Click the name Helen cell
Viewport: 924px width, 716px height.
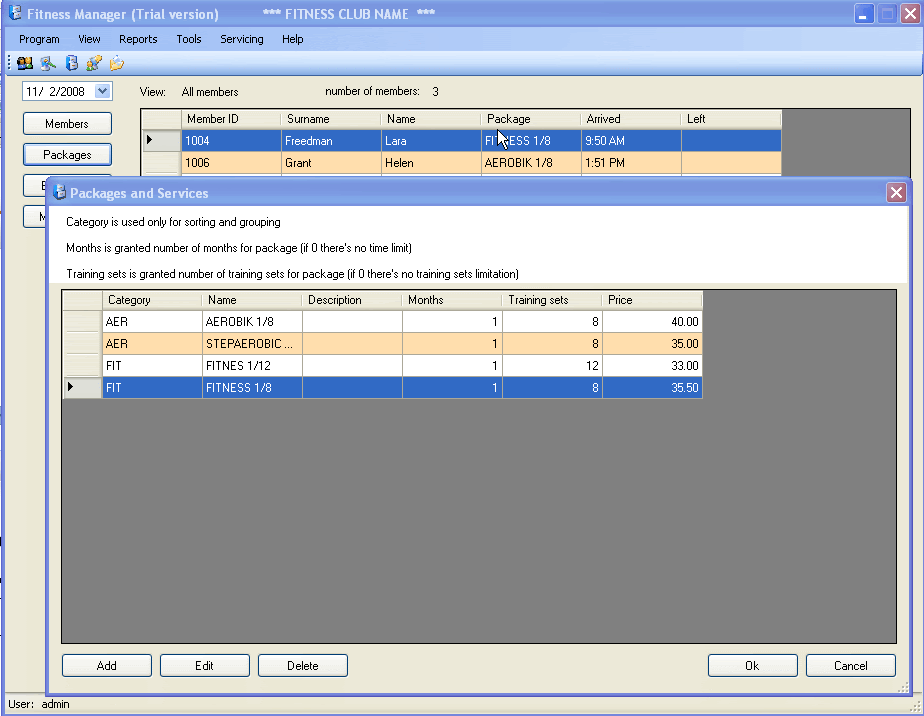click(431, 163)
